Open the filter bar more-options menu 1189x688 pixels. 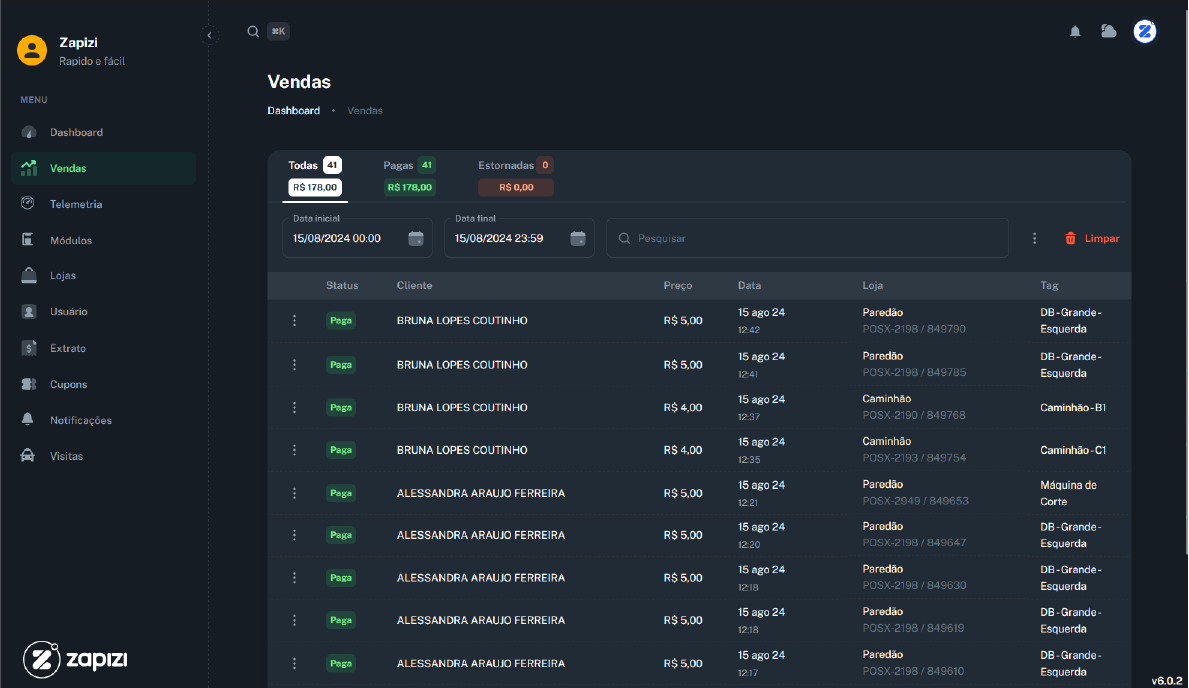[1034, 238]
